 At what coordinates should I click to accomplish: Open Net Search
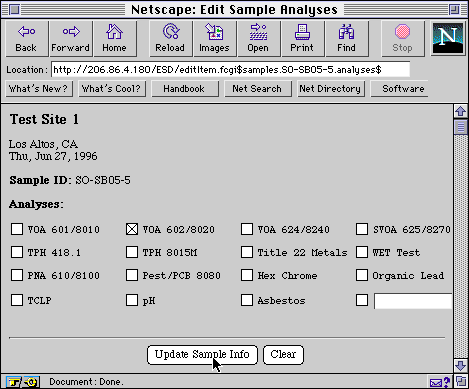pos(258,89)
